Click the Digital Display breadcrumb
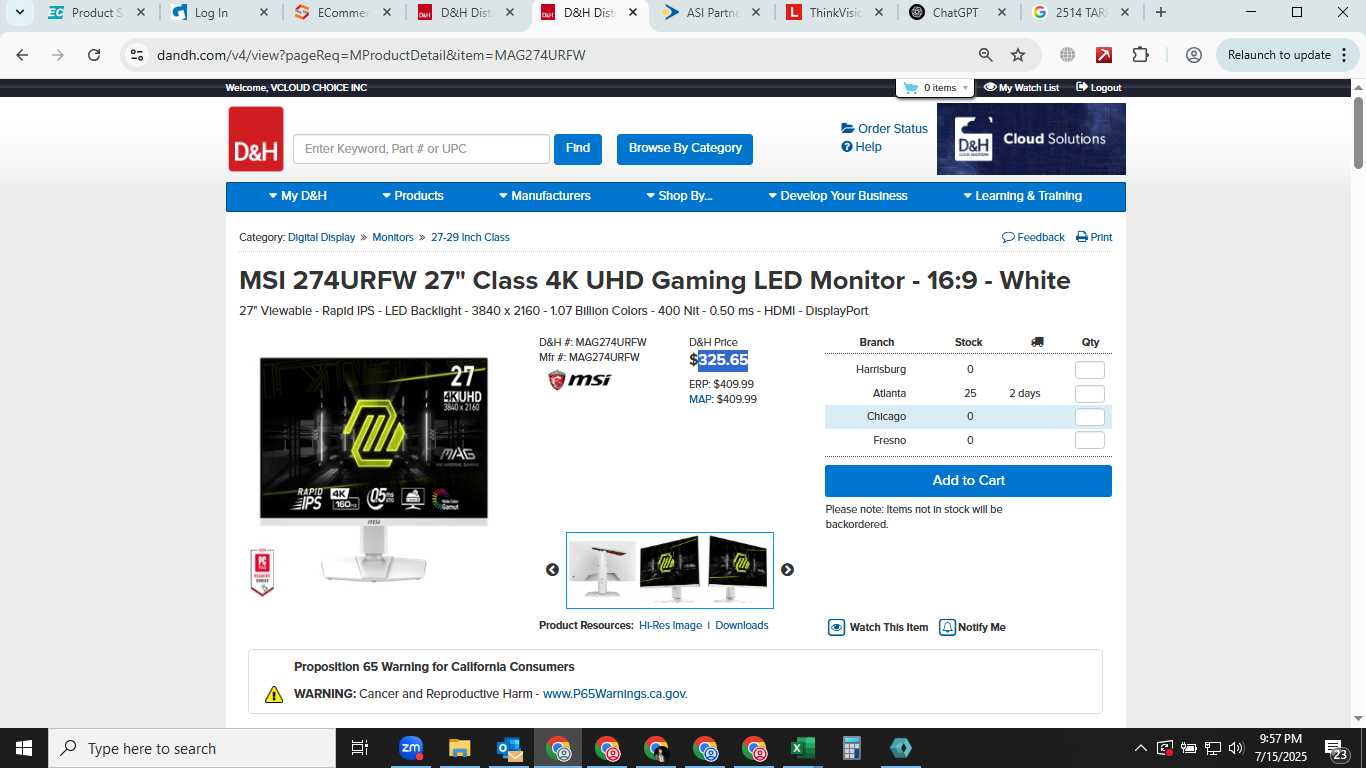1366x768 pixels. [x=321, y=238]
